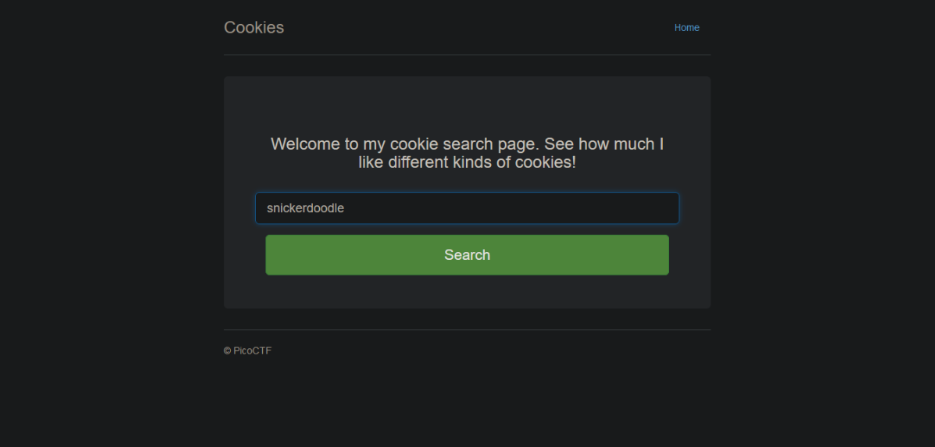Screen dimensions: 935x447
Task: Click the Cookies site title
Action: (254, 28)
